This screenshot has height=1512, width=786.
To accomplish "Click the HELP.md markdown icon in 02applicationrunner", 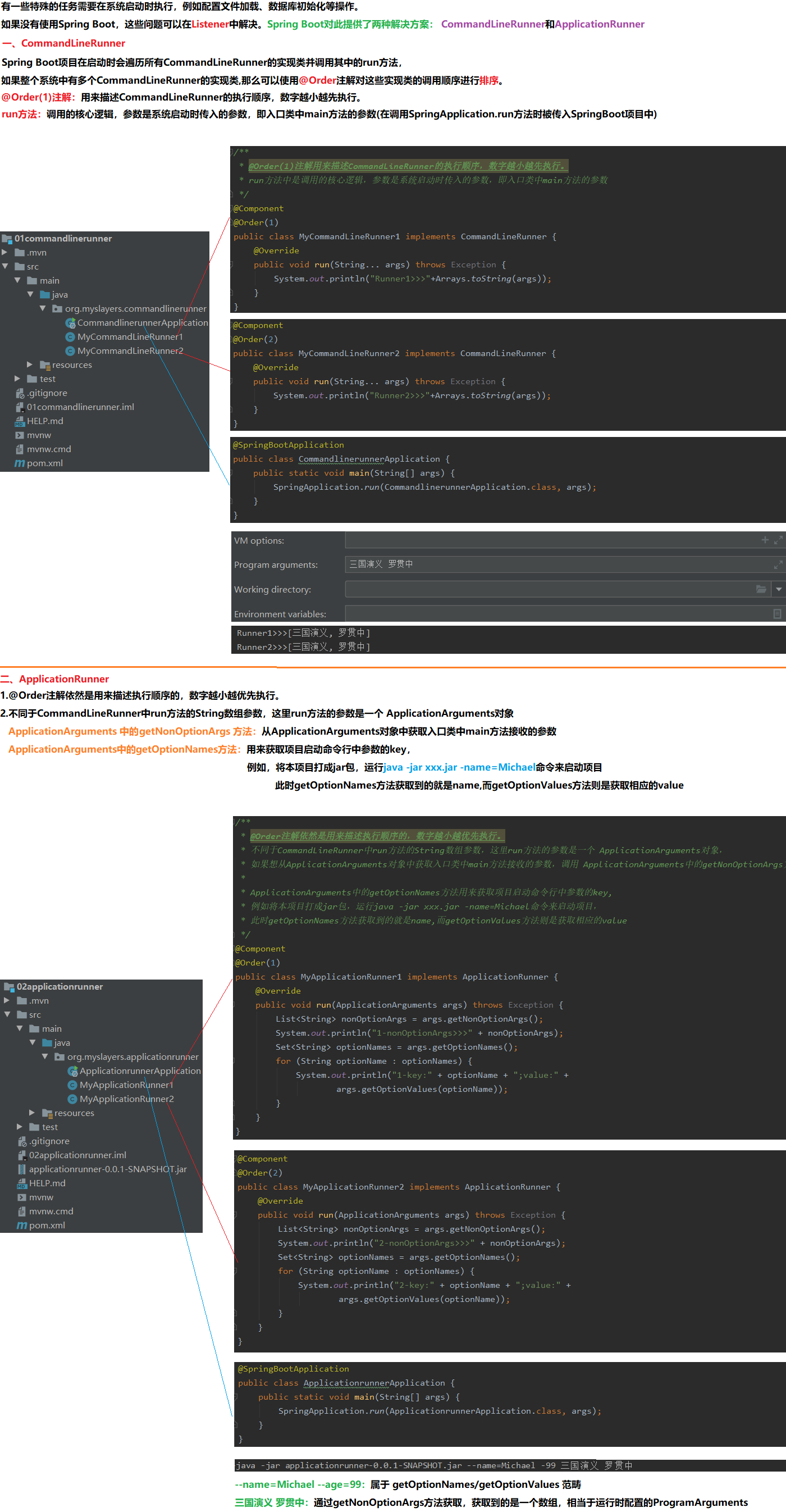I will coord(22,1183).
